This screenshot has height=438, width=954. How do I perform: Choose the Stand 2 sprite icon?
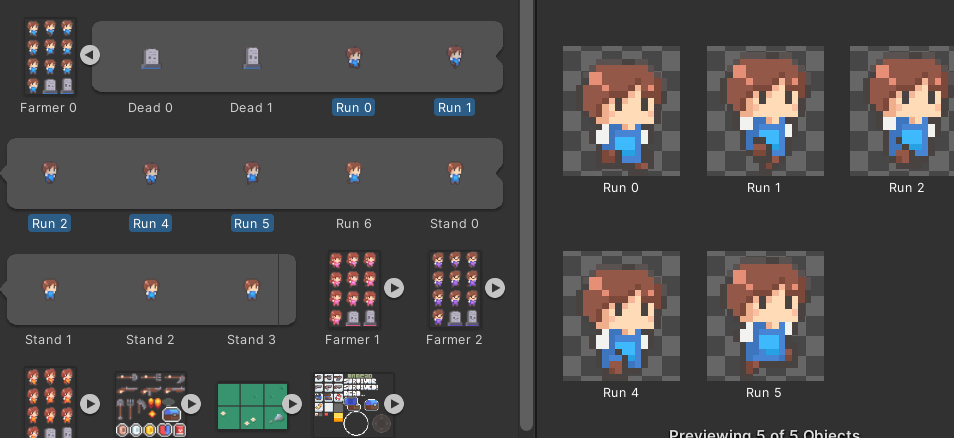pyautogui.click(x=150, y=289)
